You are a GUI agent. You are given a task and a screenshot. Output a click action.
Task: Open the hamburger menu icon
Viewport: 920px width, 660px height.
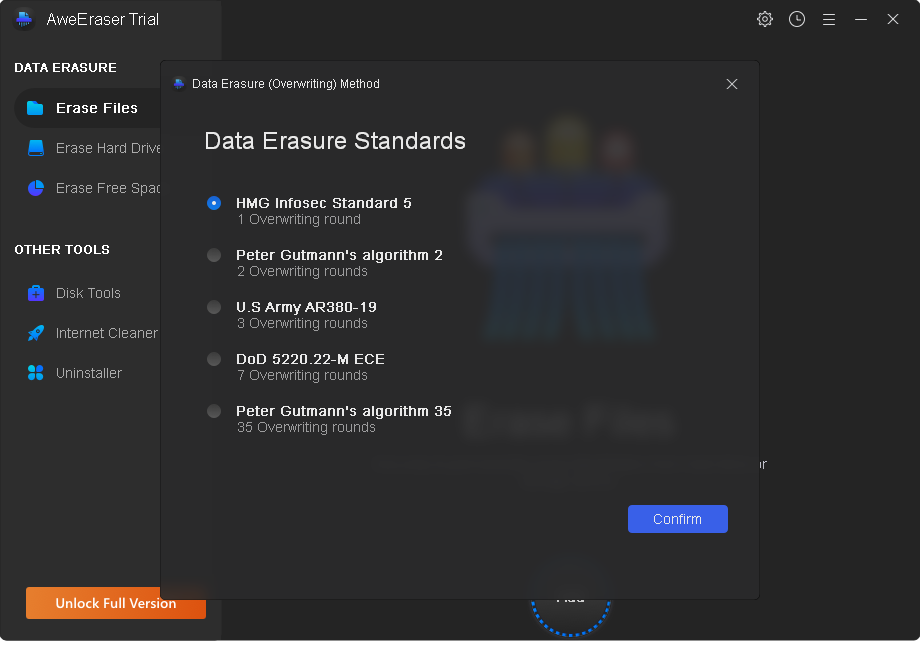coord(829,19)
